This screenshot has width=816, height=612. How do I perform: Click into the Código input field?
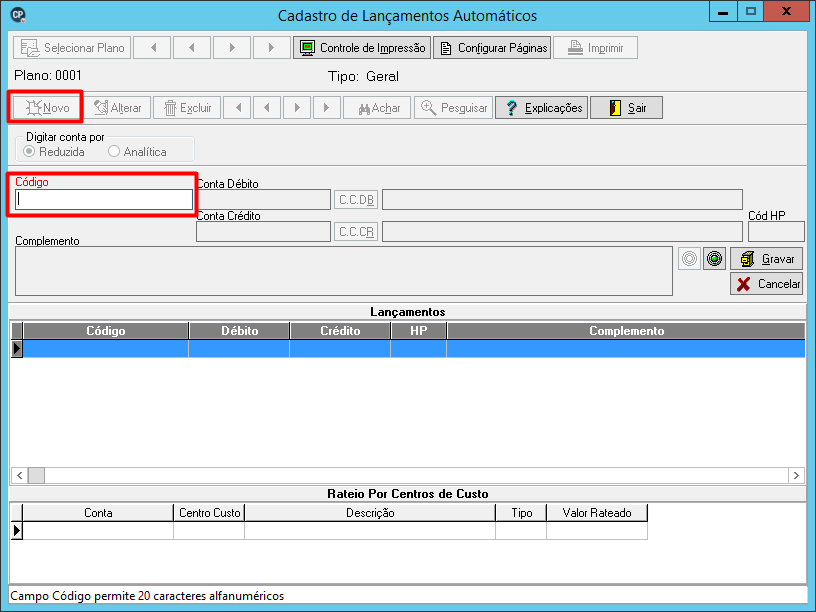(x=104, y=200)
